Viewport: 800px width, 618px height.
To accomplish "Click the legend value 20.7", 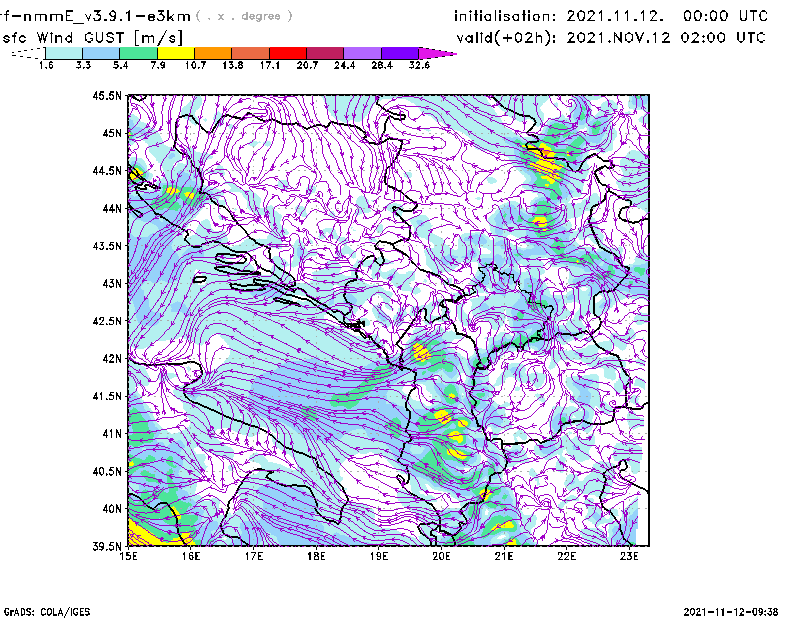I will tap(307, 65).
